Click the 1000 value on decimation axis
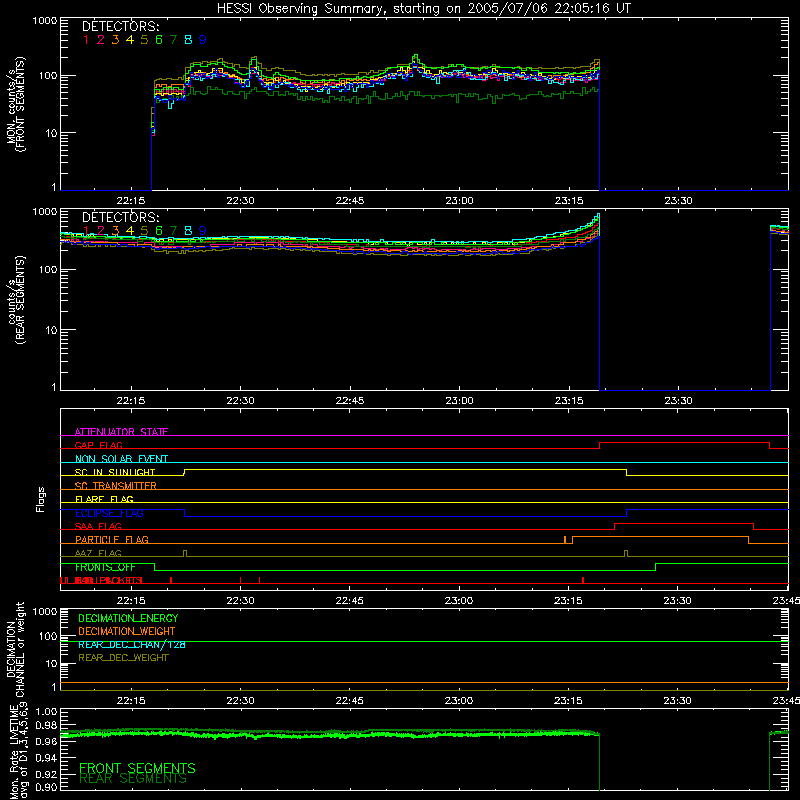This screenshot has width=800, height=800. click(x=44, y=612)
